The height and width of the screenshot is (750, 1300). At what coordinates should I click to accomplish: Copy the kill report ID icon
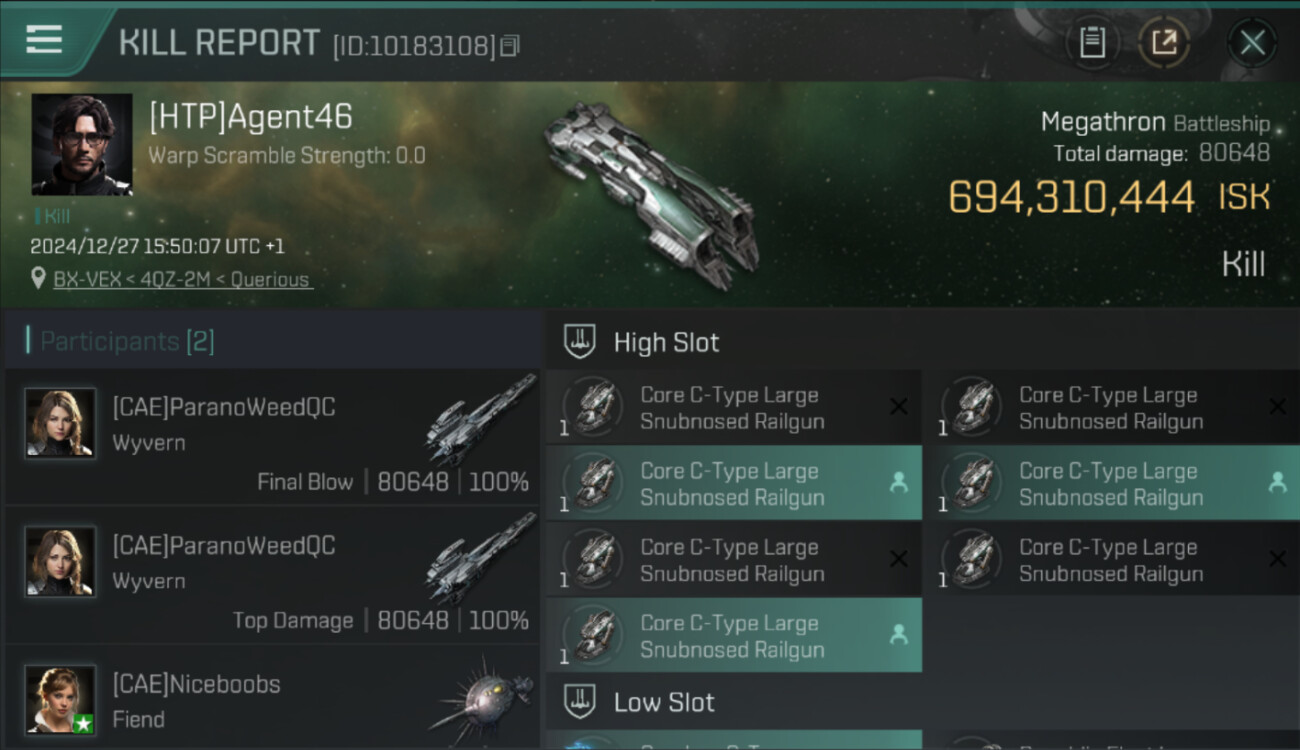tap(510, 46)
